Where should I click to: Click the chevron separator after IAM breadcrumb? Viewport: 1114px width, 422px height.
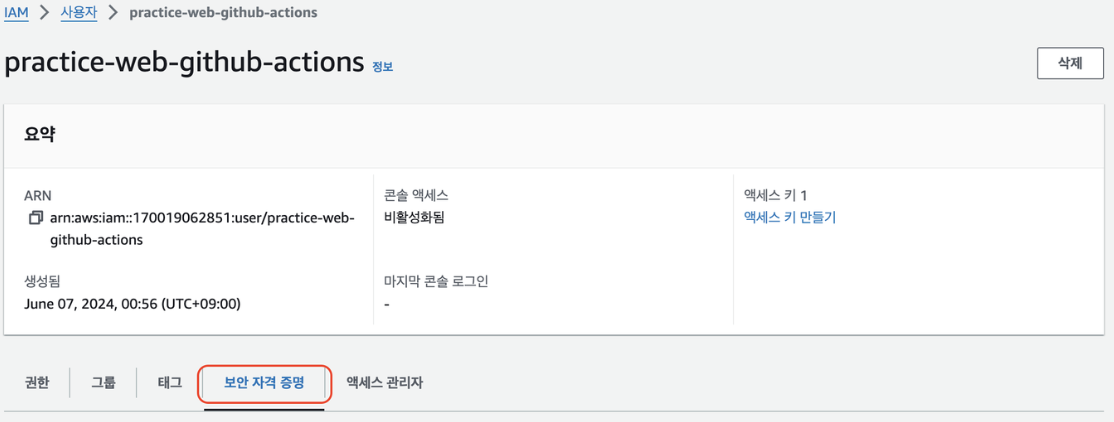tap(44, 13)
